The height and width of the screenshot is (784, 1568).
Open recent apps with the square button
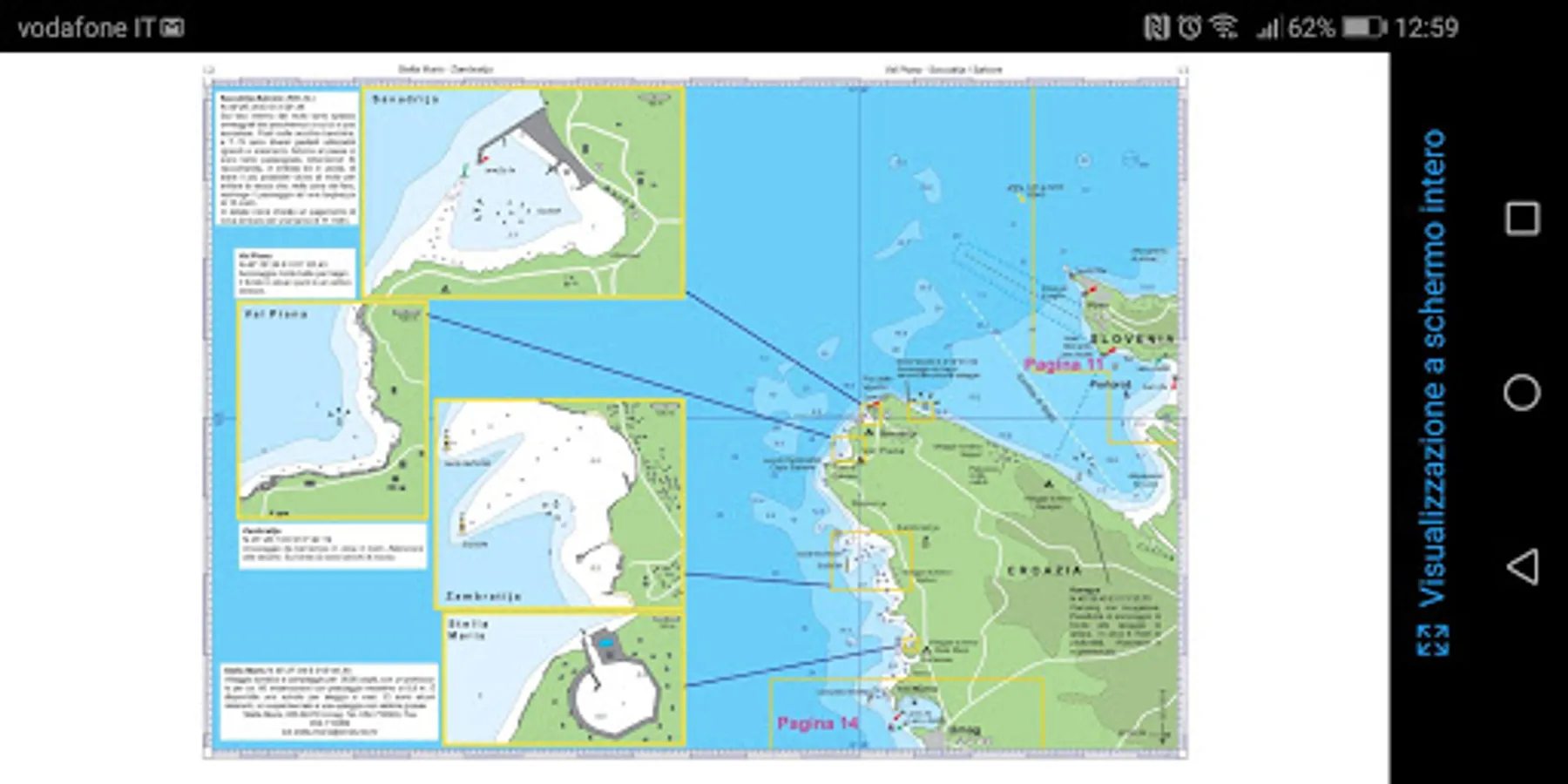click(x=1522, y=219)
